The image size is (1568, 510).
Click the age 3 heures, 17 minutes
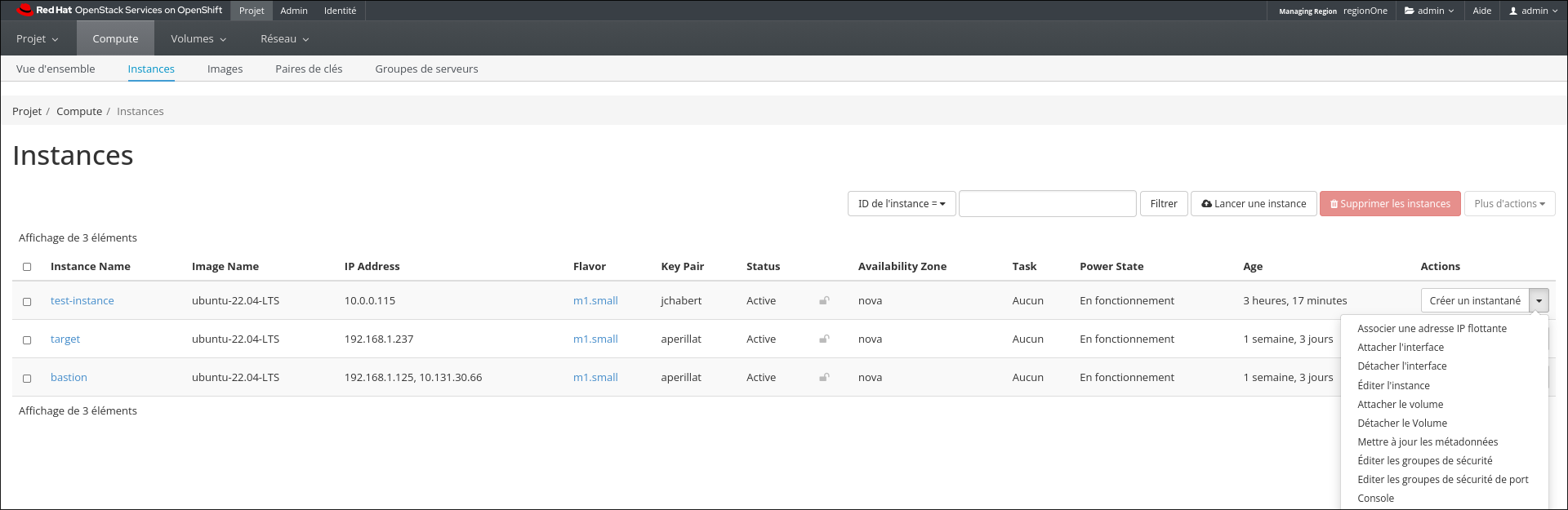point(1295,300)
